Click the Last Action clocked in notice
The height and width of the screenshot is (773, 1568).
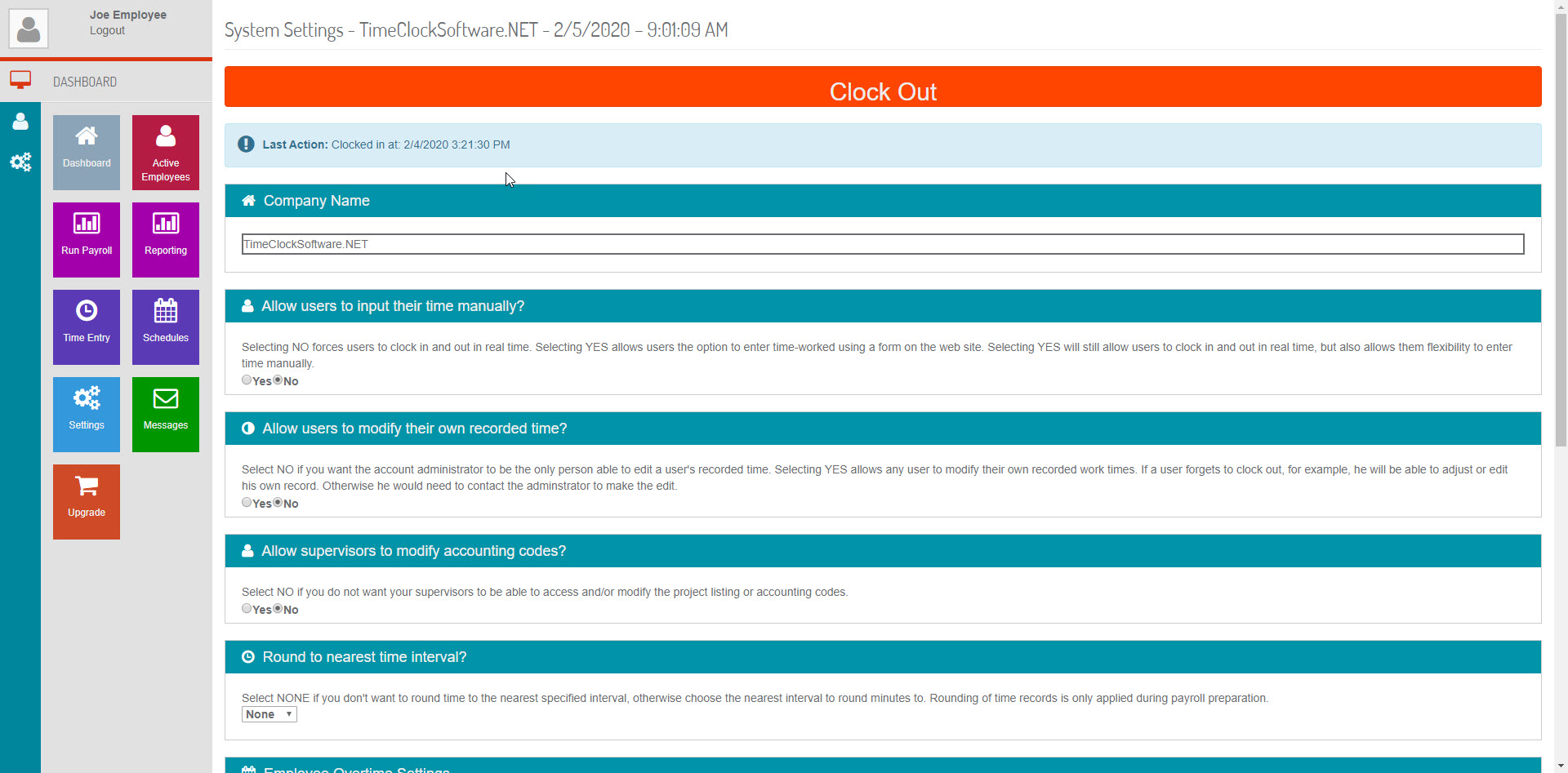[x=883, y=145]
